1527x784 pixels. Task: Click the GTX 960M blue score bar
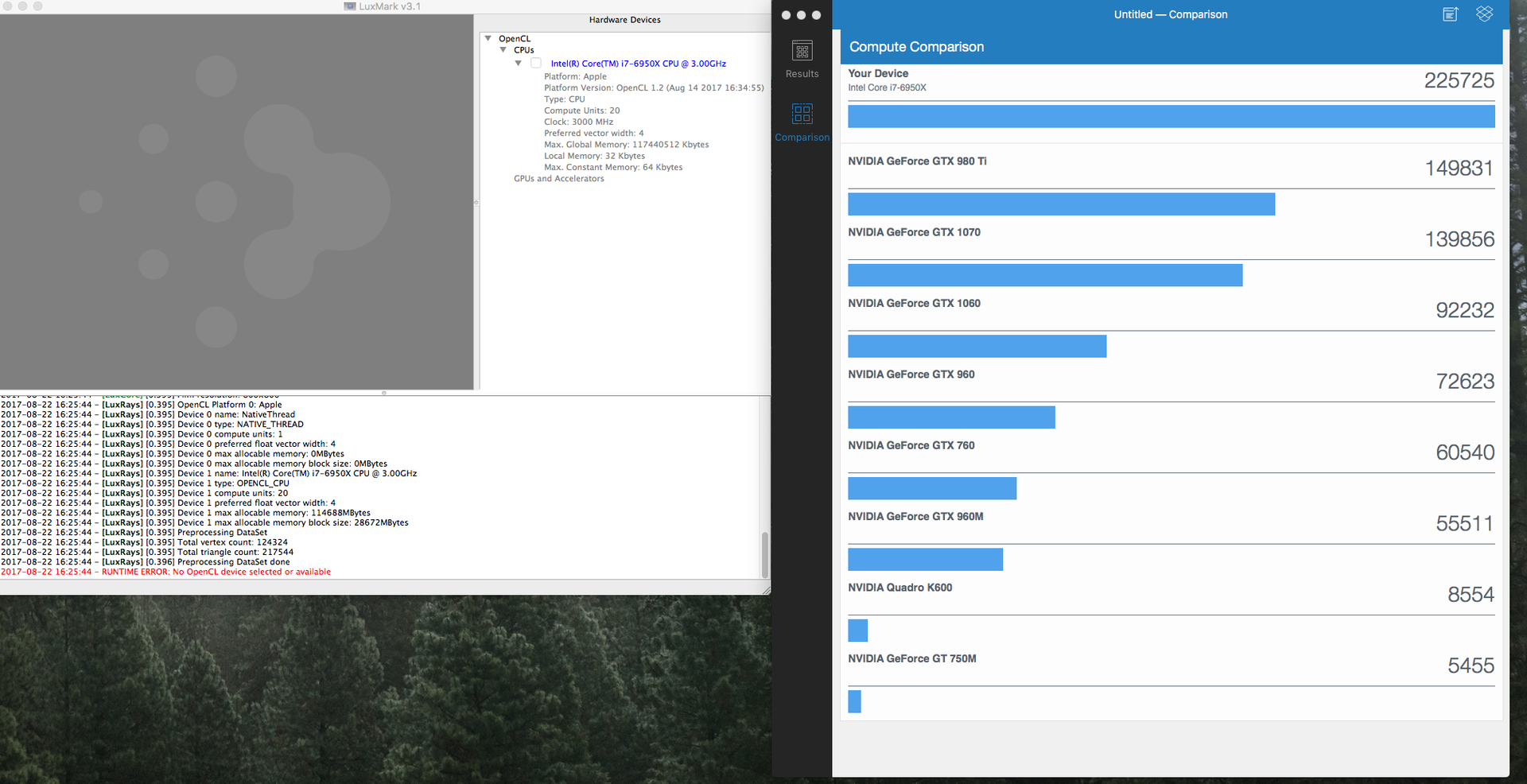(x=925, y=559)
